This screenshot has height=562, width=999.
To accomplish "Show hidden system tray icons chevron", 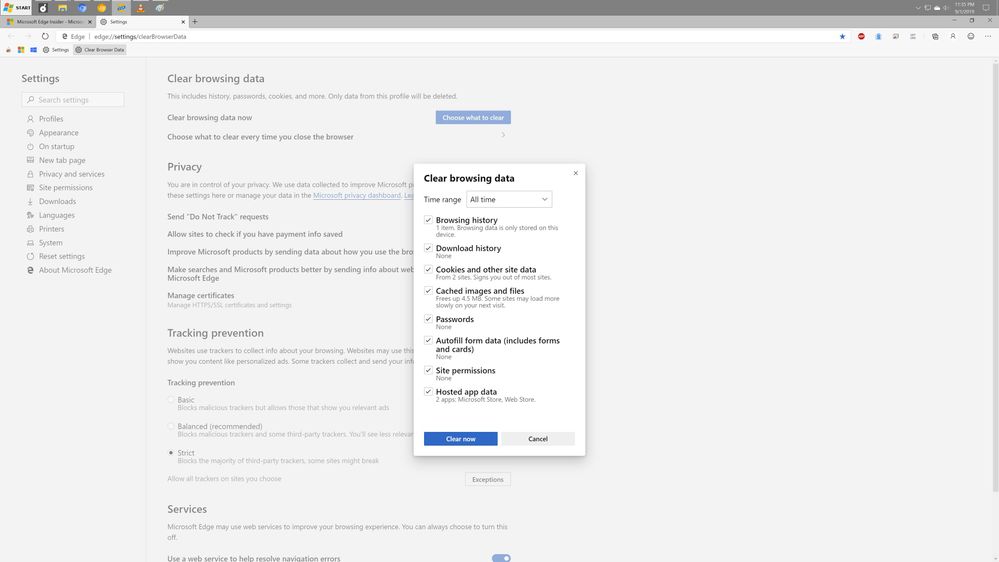I will 918,8.
